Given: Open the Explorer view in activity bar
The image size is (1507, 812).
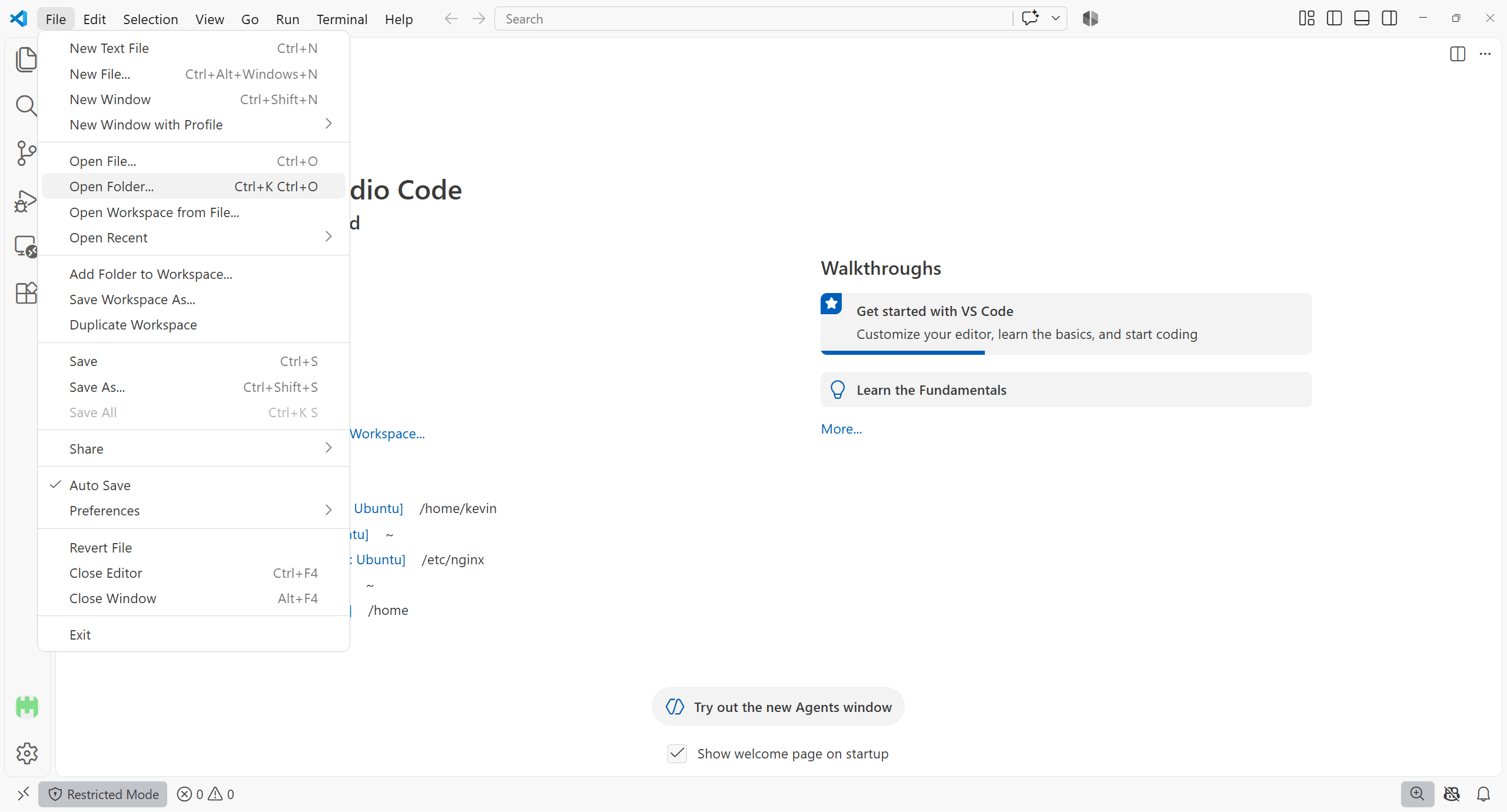Looking at the screenshot, I should point(26,59).
